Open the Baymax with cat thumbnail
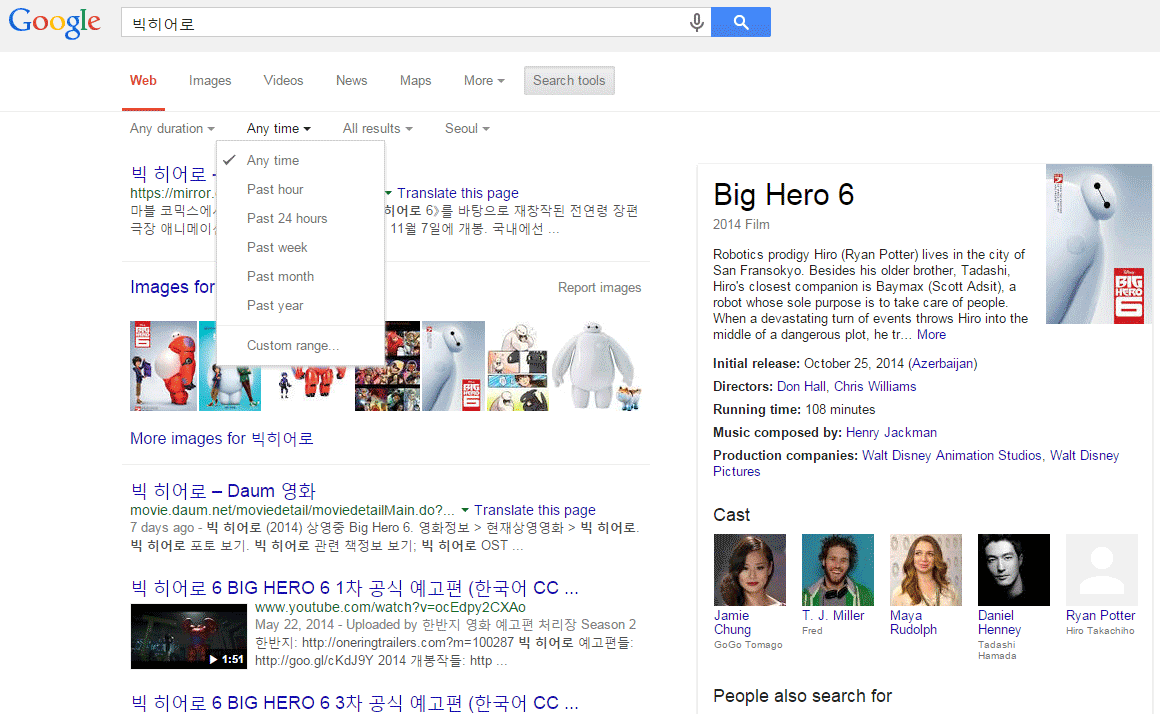1160x714 pixels. 596,366
